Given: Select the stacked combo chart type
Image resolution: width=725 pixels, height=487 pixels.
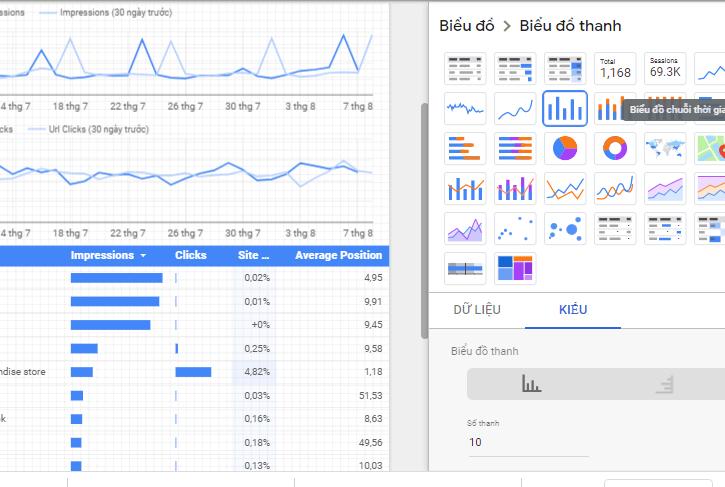Looking at the screenshot, I should [515, 189].
